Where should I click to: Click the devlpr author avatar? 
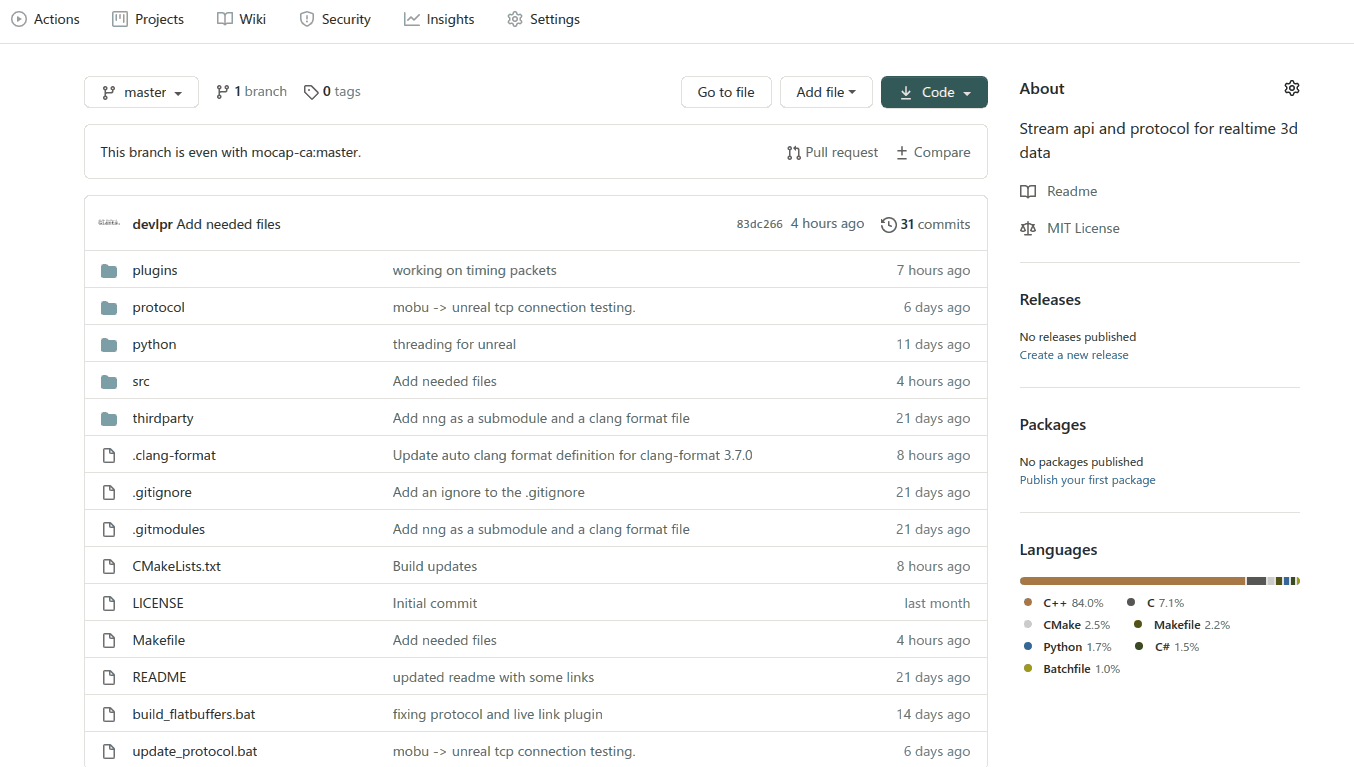pos(109,224)
